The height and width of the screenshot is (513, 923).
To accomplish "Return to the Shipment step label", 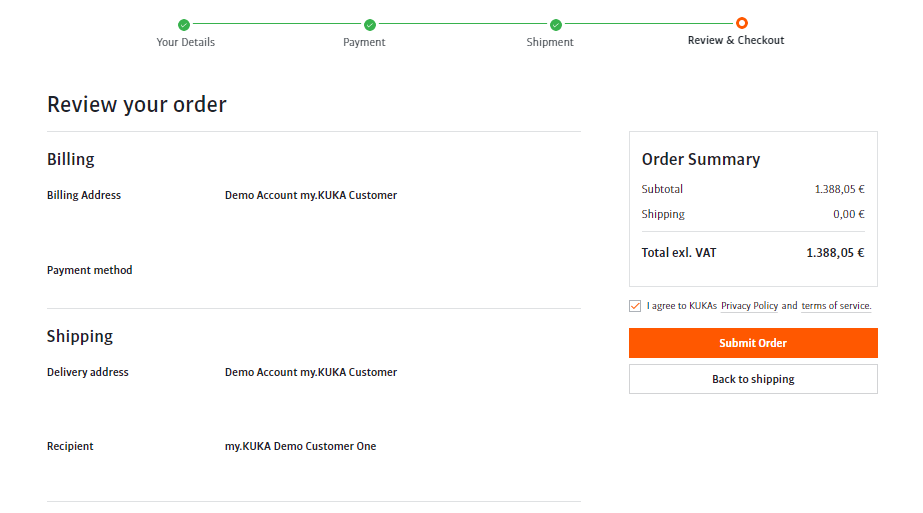I will [x=550, y=42].
